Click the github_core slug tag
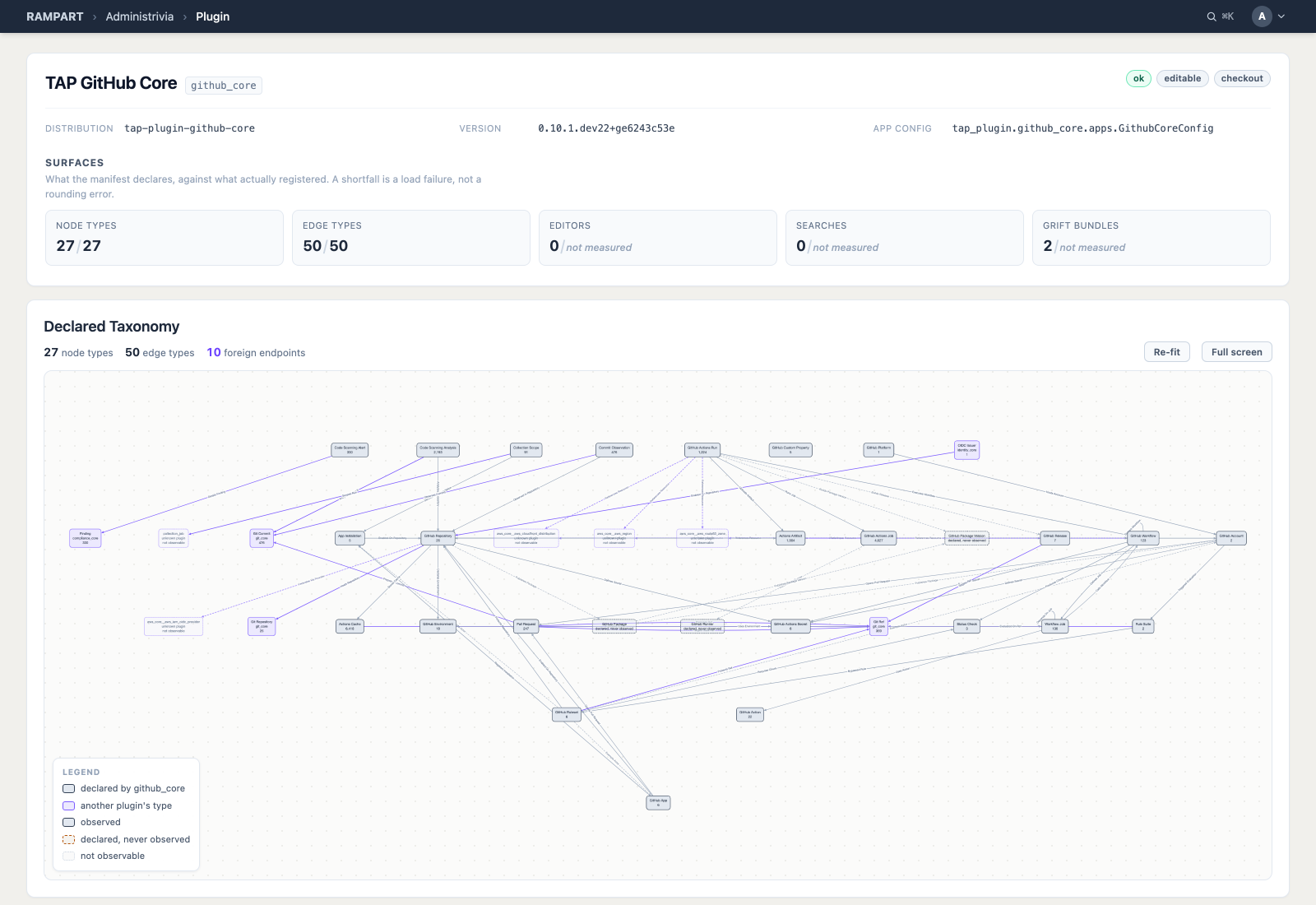Screen dimensions: 1316x905 (223, 85)
